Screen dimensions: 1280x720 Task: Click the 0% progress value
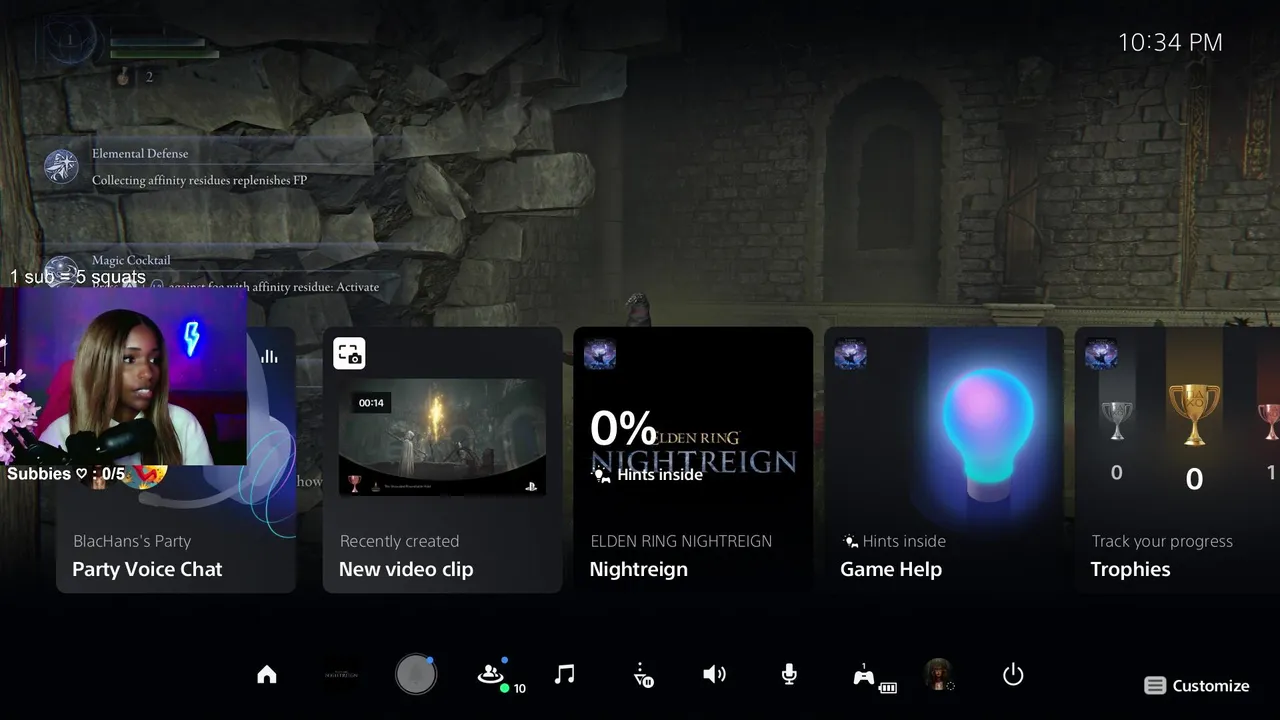pos(623,429)
